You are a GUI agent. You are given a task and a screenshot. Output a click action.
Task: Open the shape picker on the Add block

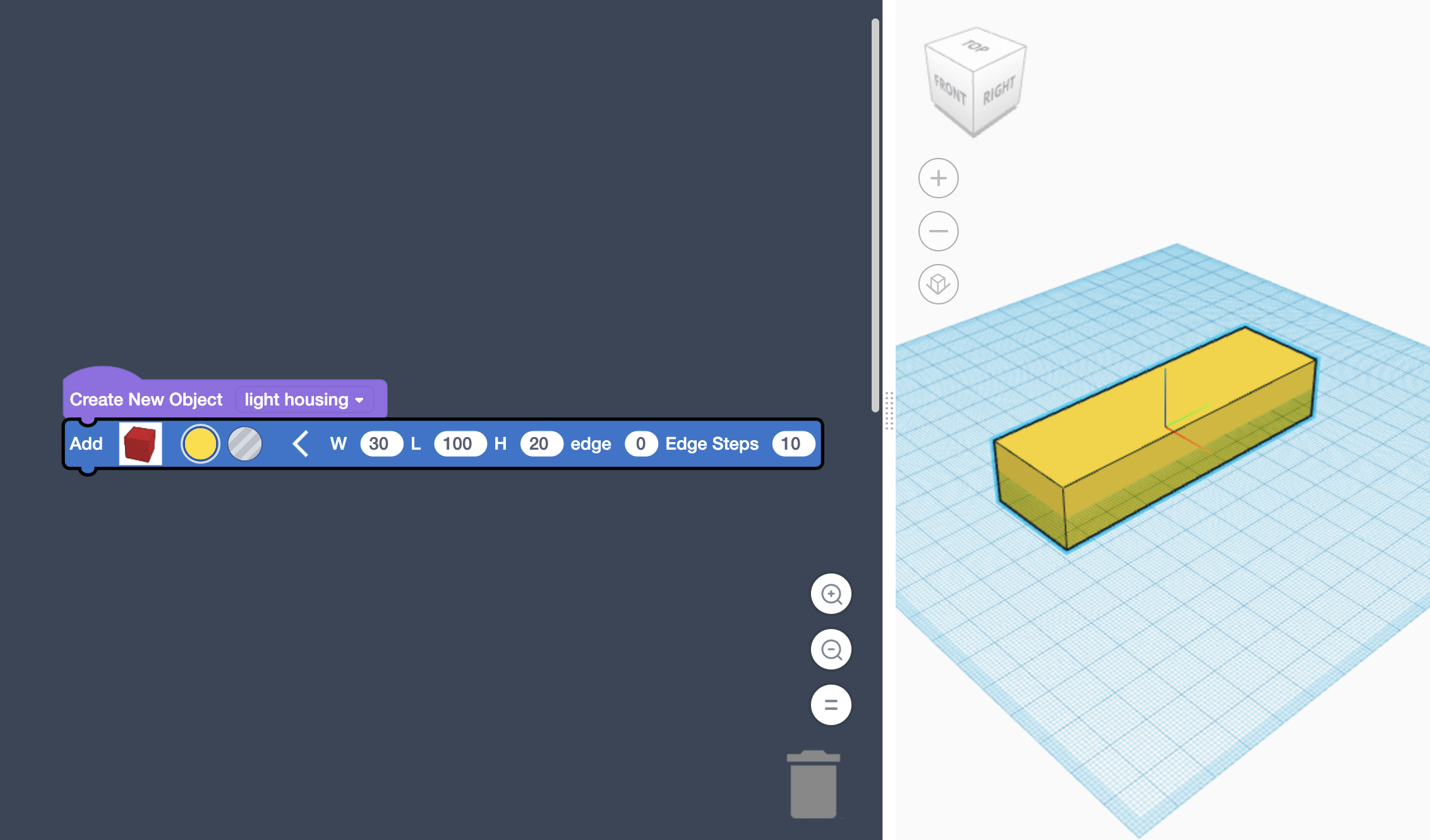click(x=140, y=443)
